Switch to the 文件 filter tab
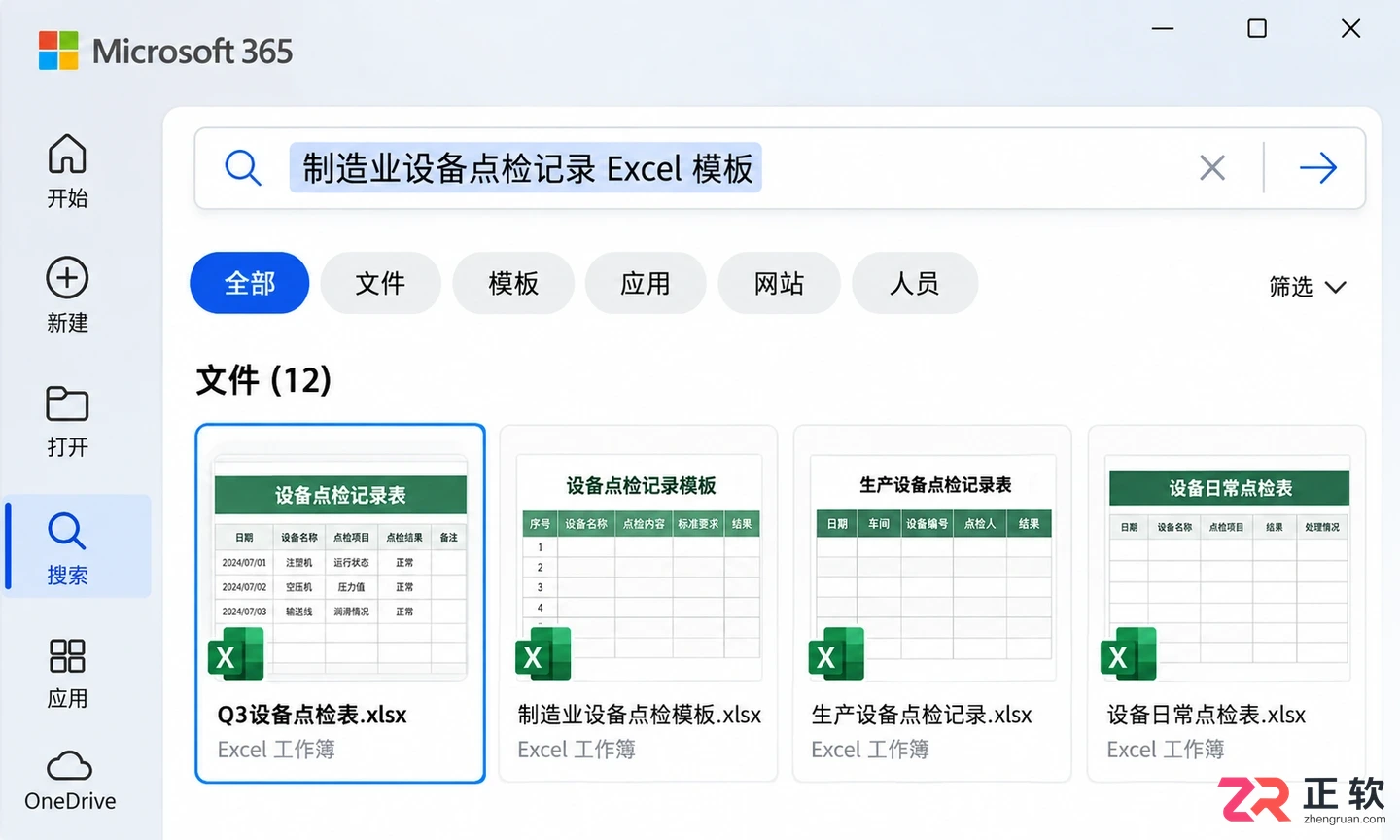Viewport: 1400px width, 840px height. point(380,283)
